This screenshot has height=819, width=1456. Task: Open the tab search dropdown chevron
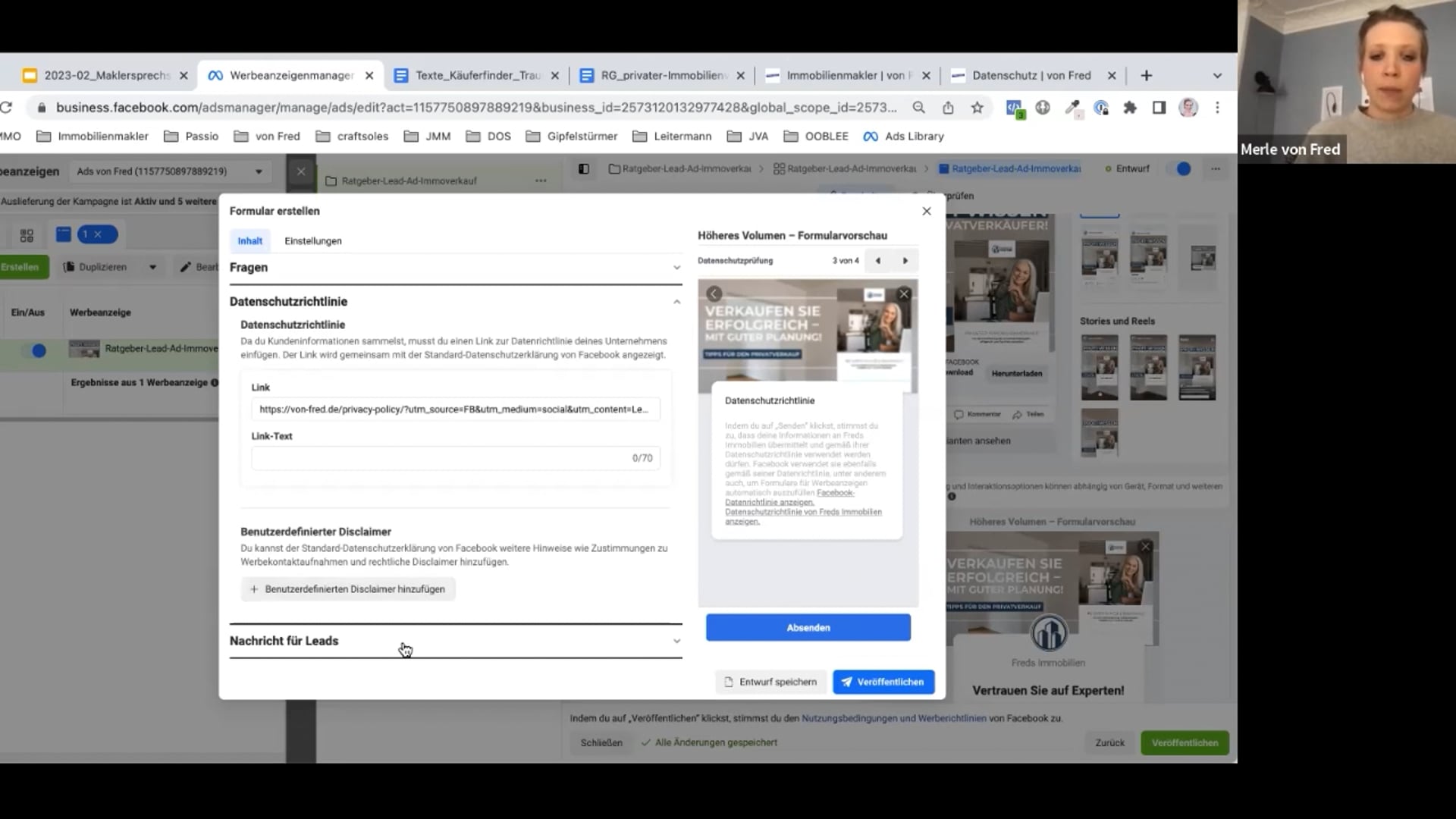pyautogui.click(x=1217, y=76)
